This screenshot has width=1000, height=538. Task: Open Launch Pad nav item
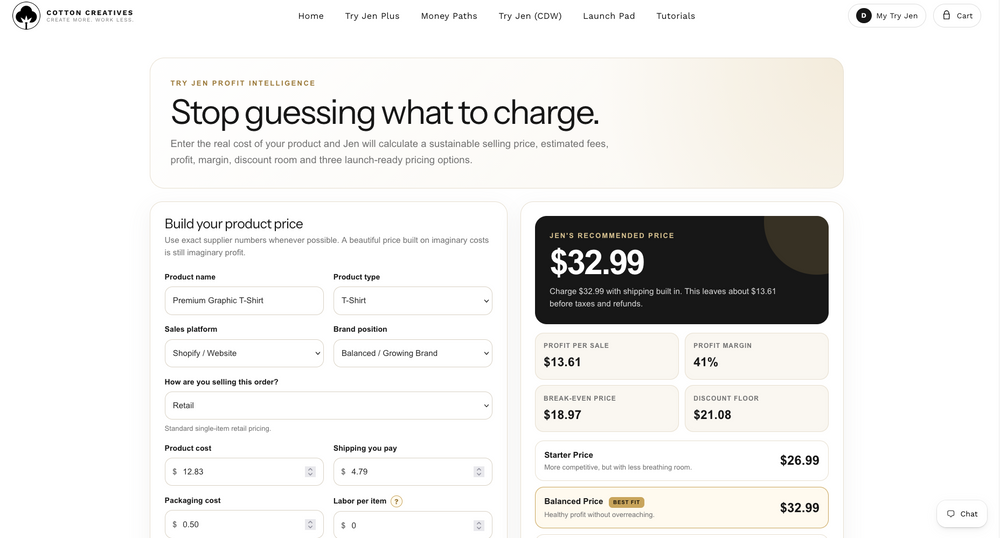pyautogui.click(x=609, y=16)
